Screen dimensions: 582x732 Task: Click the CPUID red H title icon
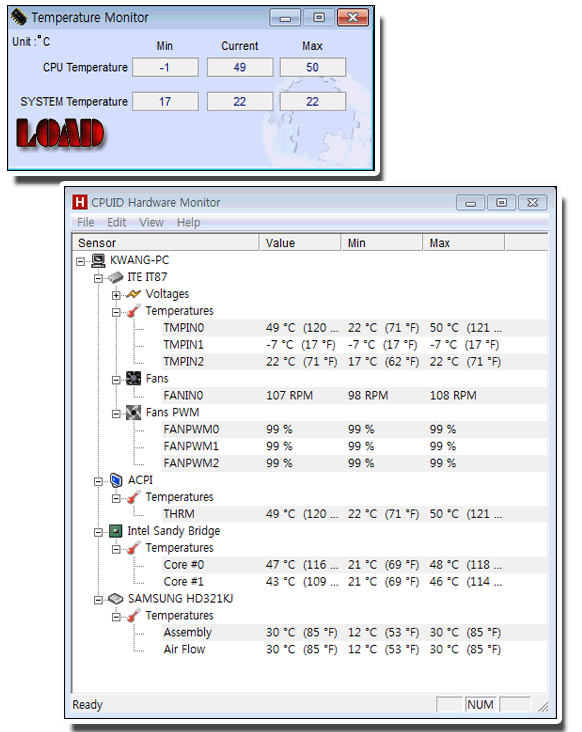(x=80, y=202)
